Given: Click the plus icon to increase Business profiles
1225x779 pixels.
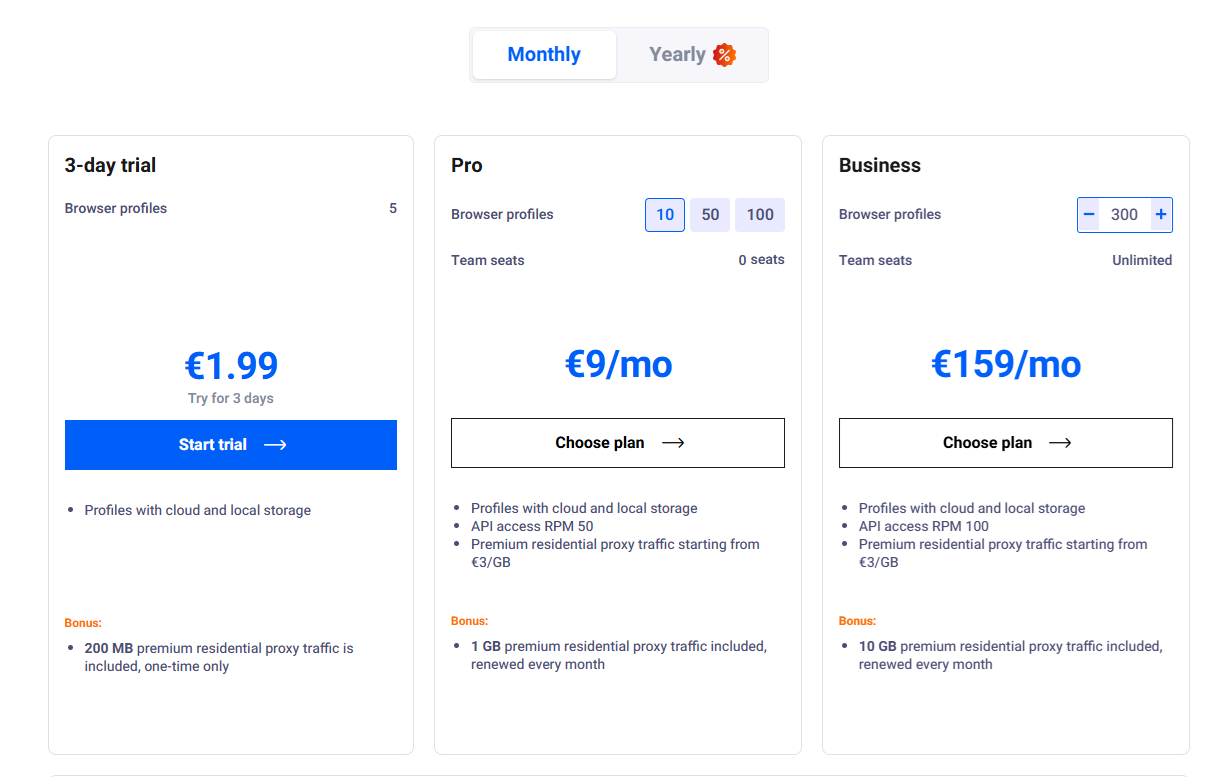Looking at the screenshot, I should (x=1161, y=214).
